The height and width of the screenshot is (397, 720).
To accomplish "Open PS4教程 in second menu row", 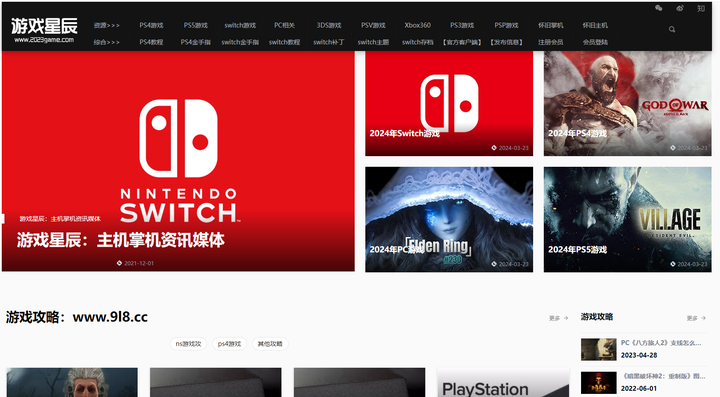I will click(151, 42).
